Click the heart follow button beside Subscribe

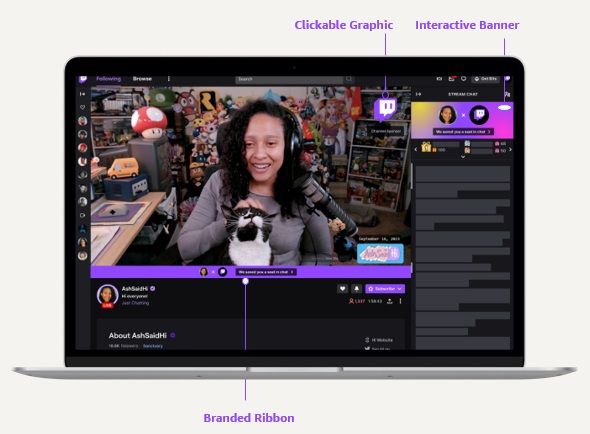click(342, 289)
